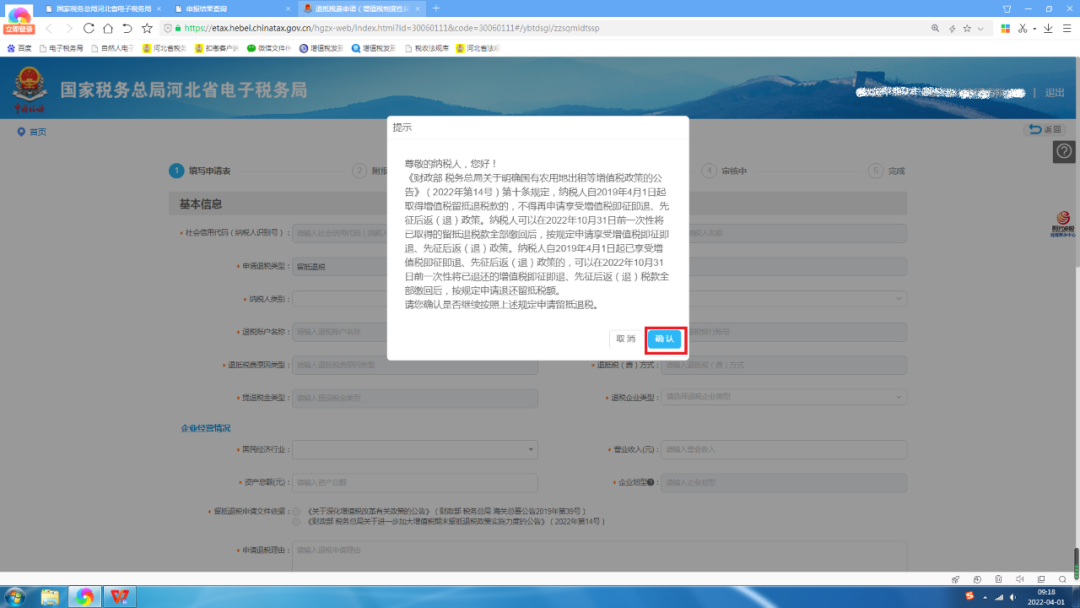Go forward with the browser forward arrow
This screenshot has height=608, width=1080.
[69, 28]
